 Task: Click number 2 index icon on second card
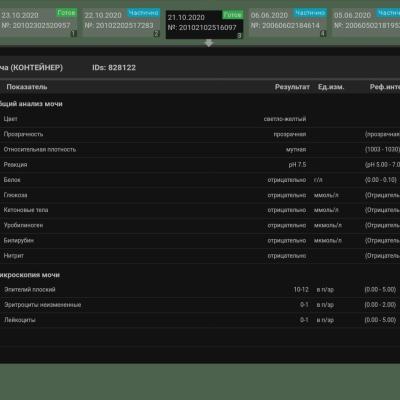pos(157,33)
